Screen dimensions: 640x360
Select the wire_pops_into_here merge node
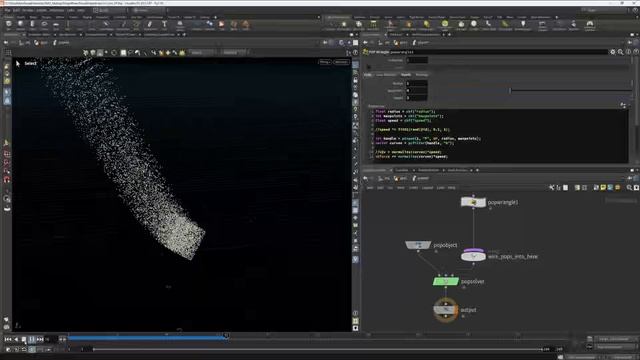click(x=473, y=256)
